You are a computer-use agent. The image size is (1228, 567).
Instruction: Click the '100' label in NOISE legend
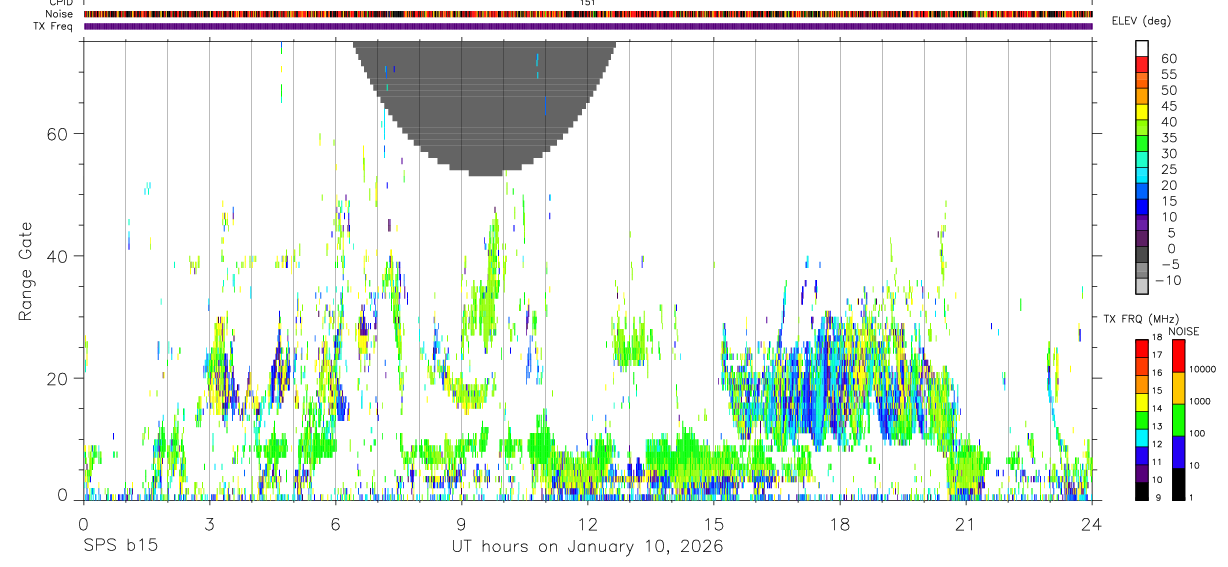(x=1198, y=434)
